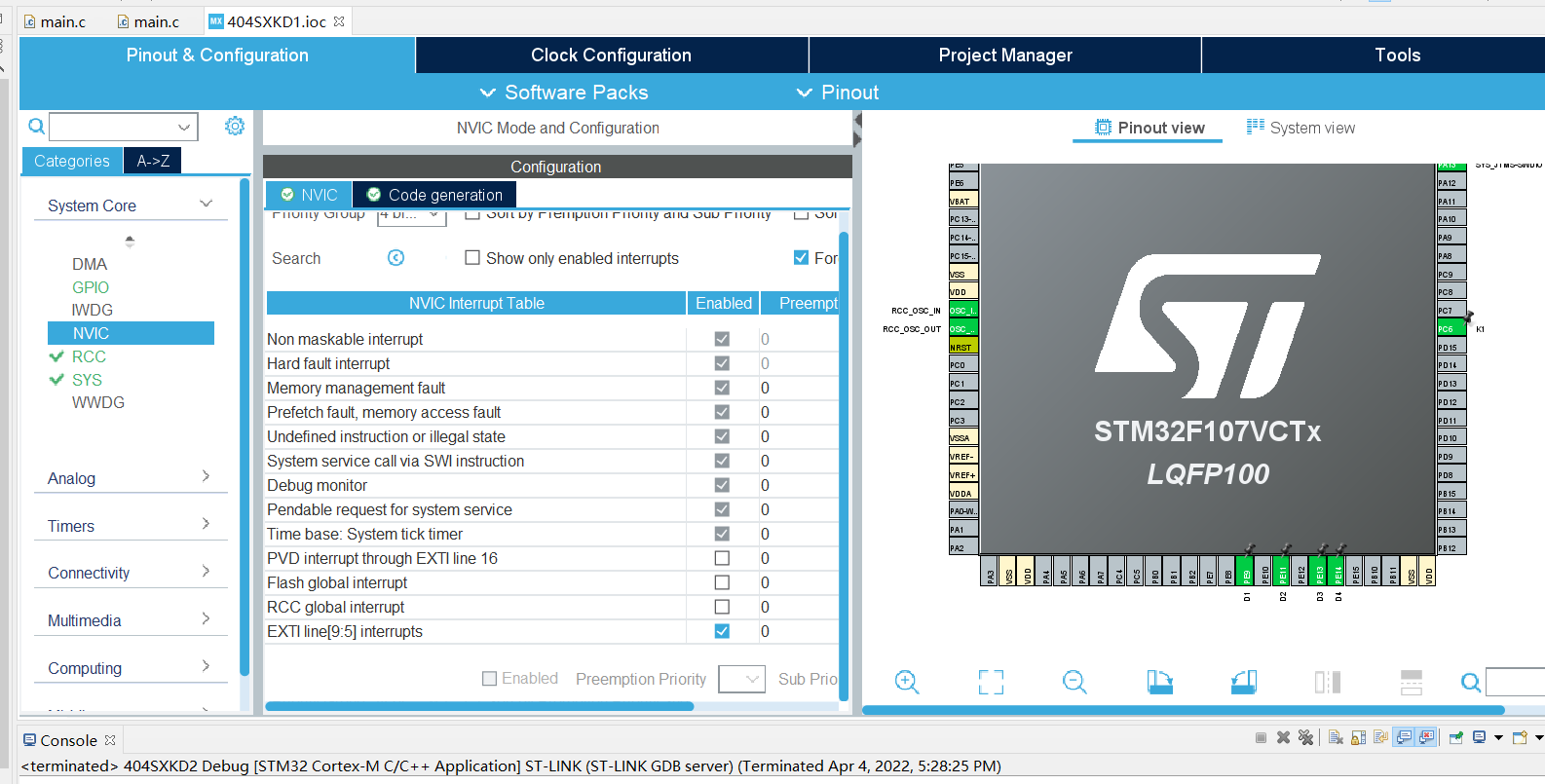Toggle show console on standard output change
The height and width of the screenshot is (784, 1545).
[x=1403, y=737]
